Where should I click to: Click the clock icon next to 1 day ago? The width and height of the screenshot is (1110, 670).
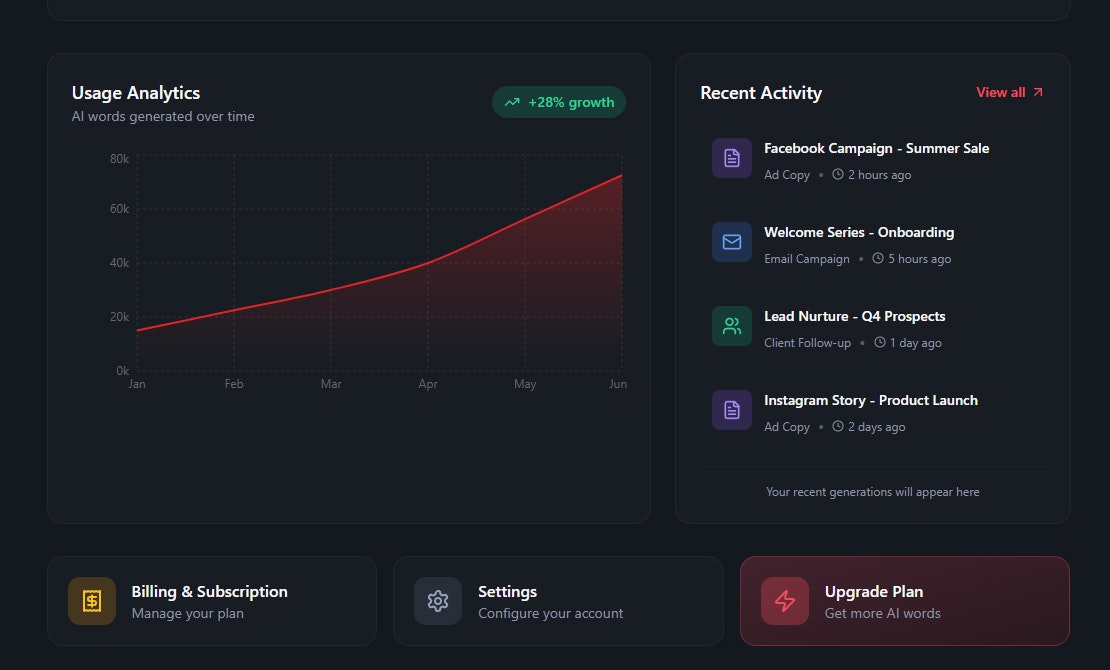click(x=879, y=342)
